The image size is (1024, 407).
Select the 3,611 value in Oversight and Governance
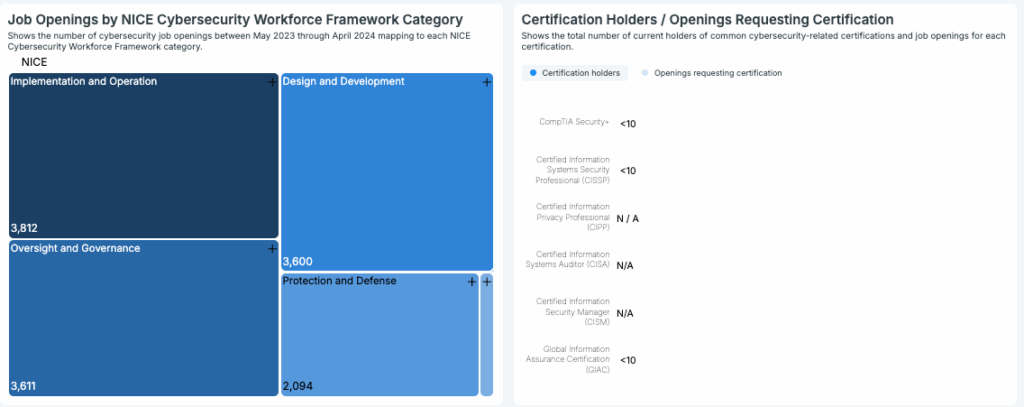pyautogui.click(x=24, y=386)
